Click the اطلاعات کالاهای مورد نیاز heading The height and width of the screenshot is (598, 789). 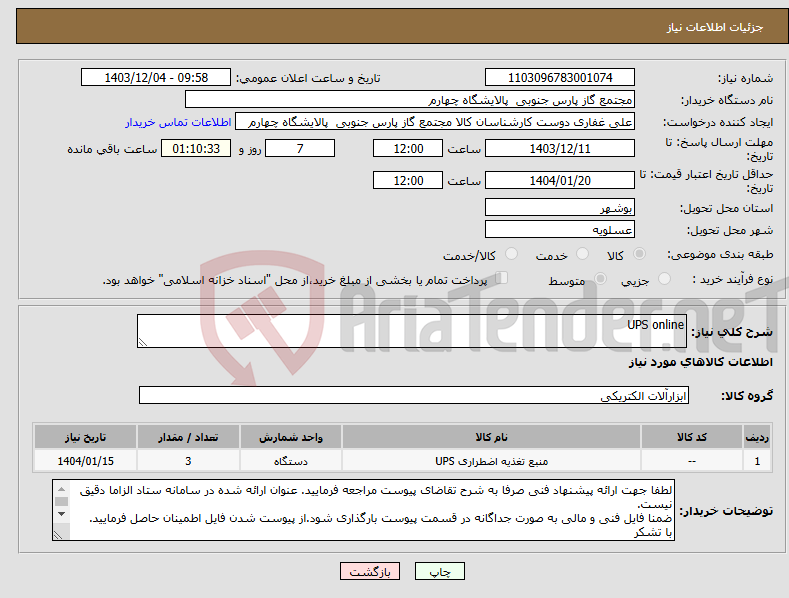click(x=700, y=362)
